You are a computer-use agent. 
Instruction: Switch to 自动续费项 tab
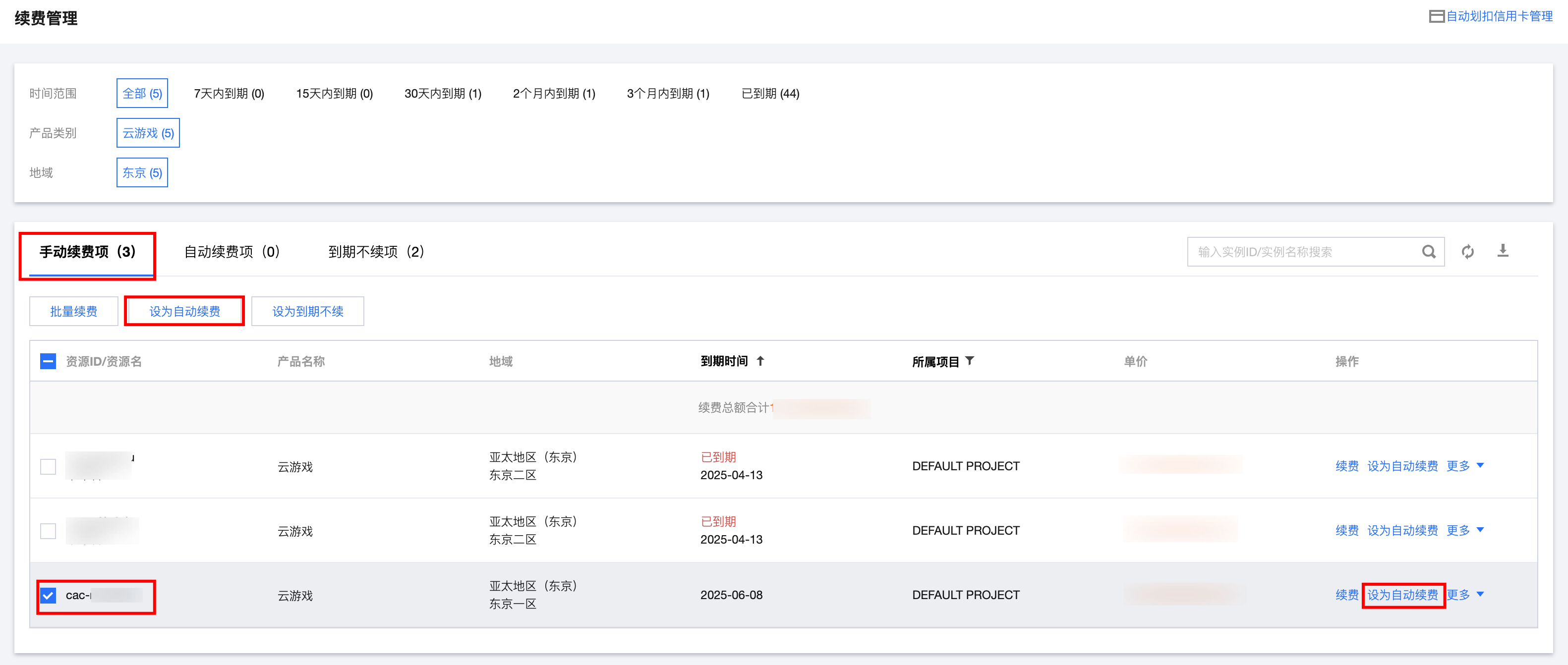tap(232, 252)
